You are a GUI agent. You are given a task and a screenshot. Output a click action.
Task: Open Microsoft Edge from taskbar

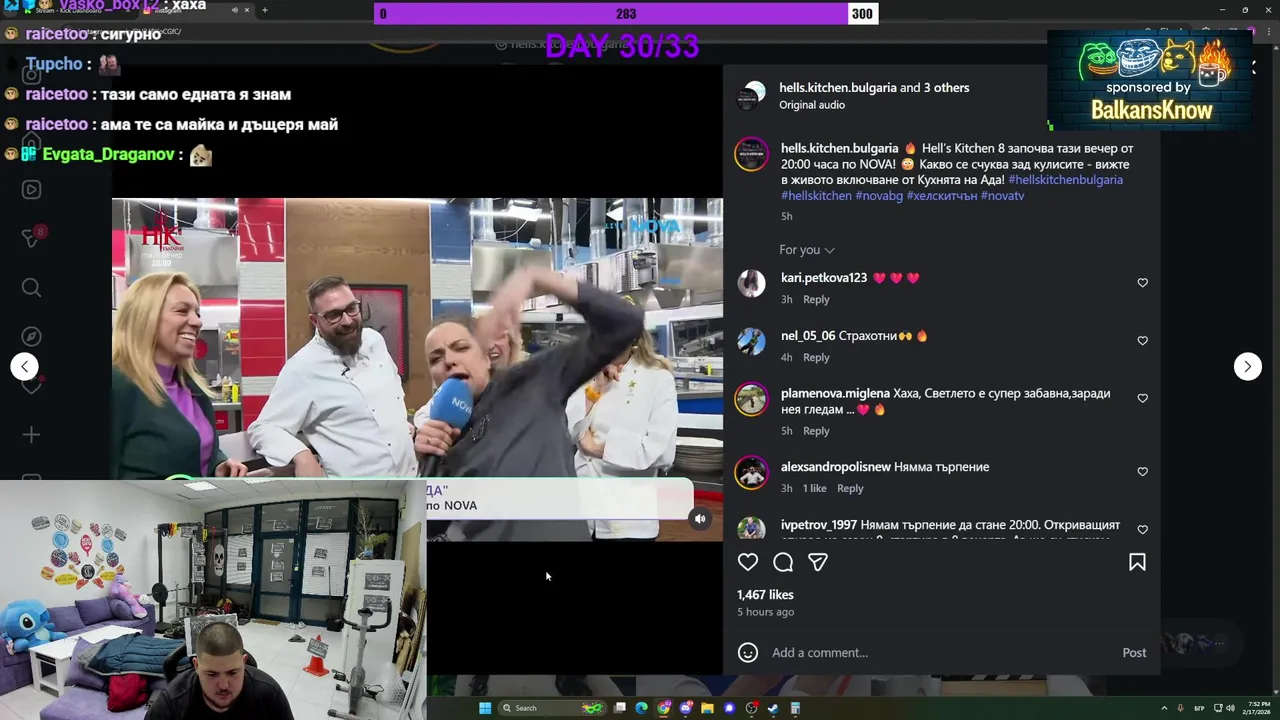[641, 708]
